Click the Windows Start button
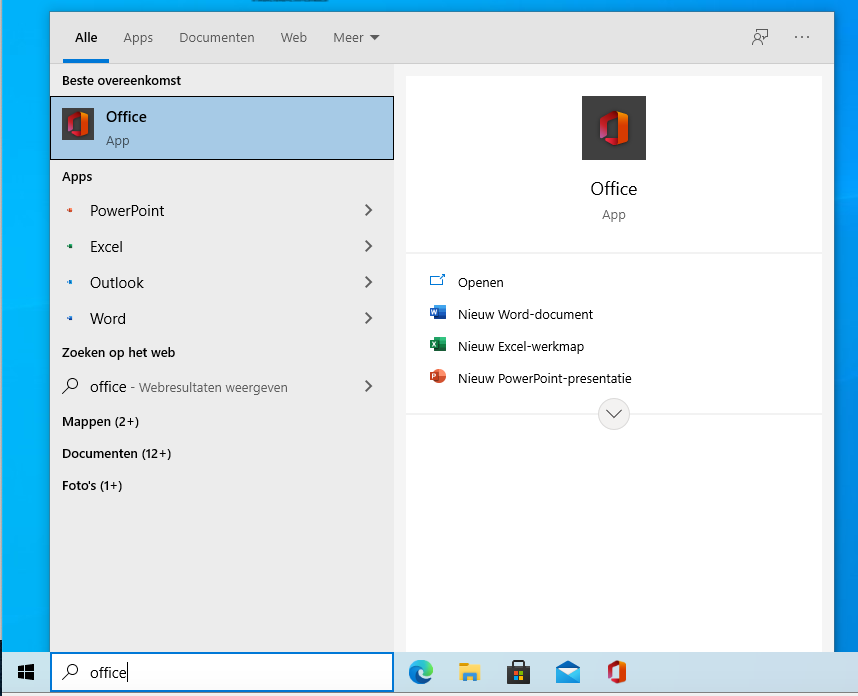This screenshot has width=858, height=696. [26, 672]
